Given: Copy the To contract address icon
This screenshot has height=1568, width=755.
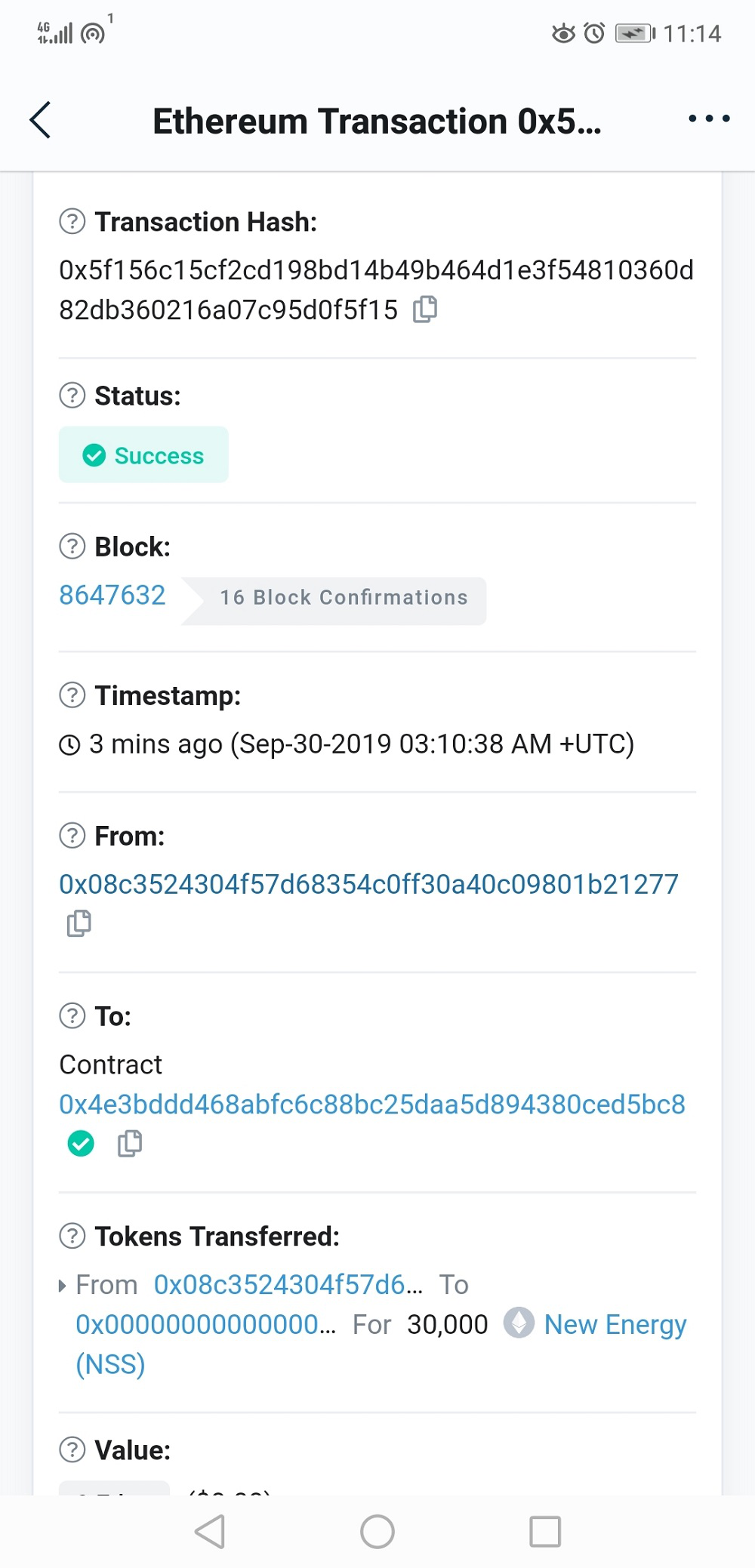Looking at the screenshot, I should (130, 1144).
